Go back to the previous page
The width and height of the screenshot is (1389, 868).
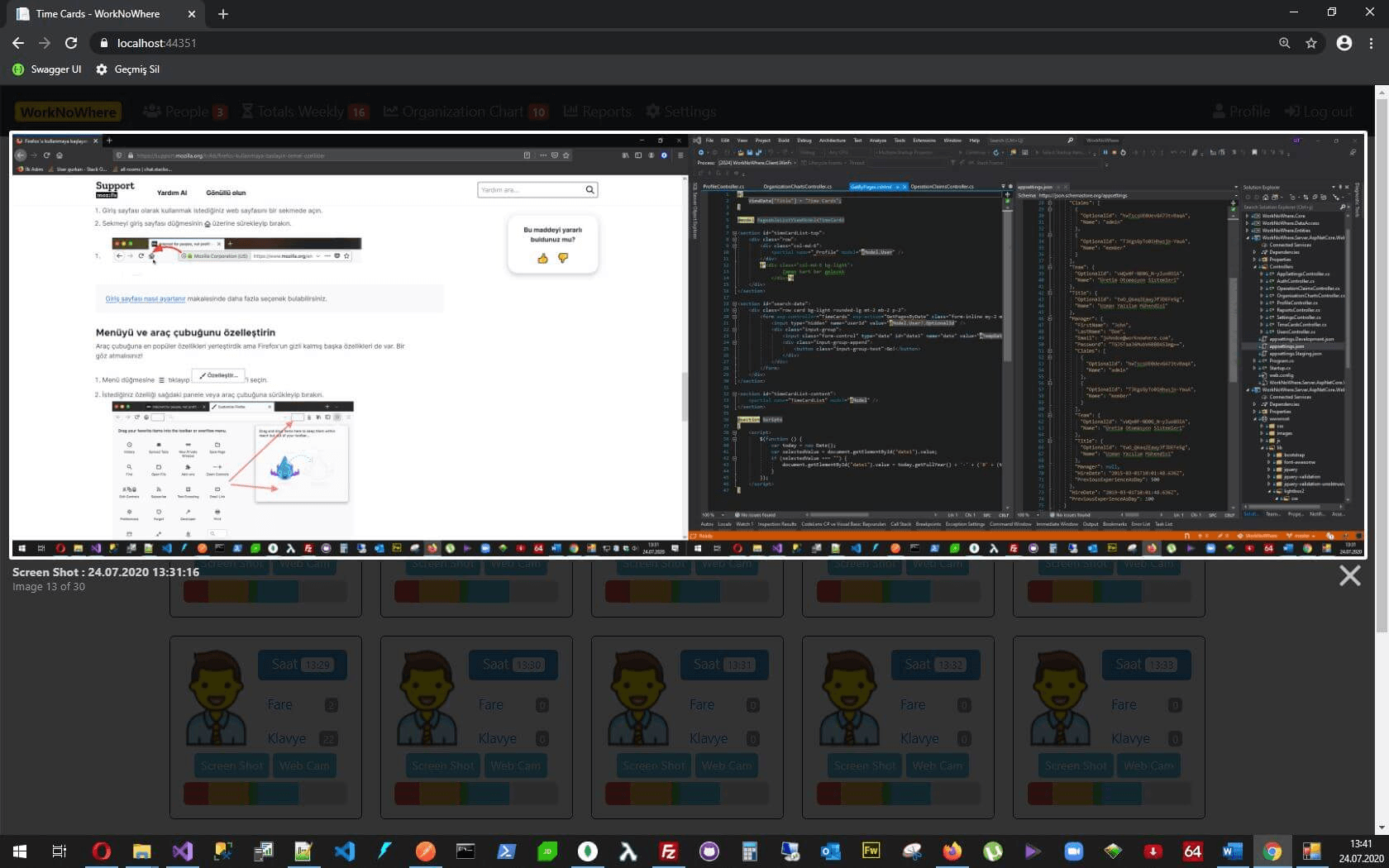[x=18, y=43]
